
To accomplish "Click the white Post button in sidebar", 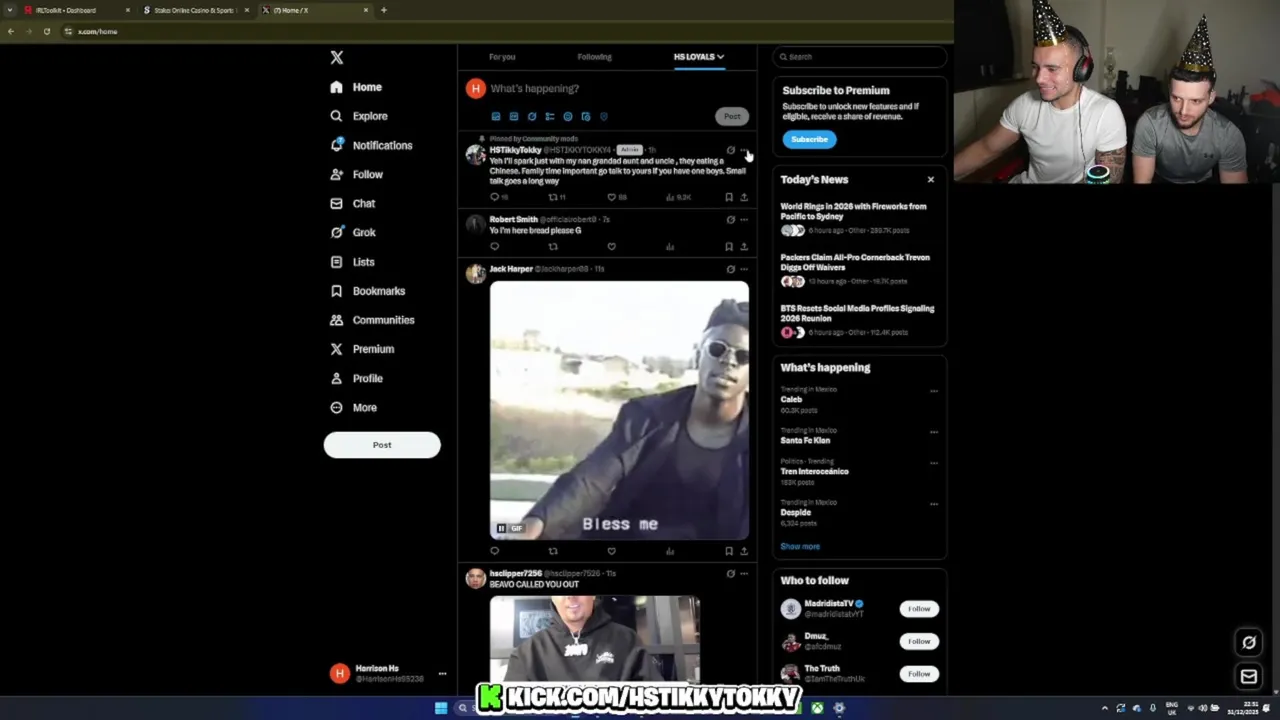I will tap(382, 445).
